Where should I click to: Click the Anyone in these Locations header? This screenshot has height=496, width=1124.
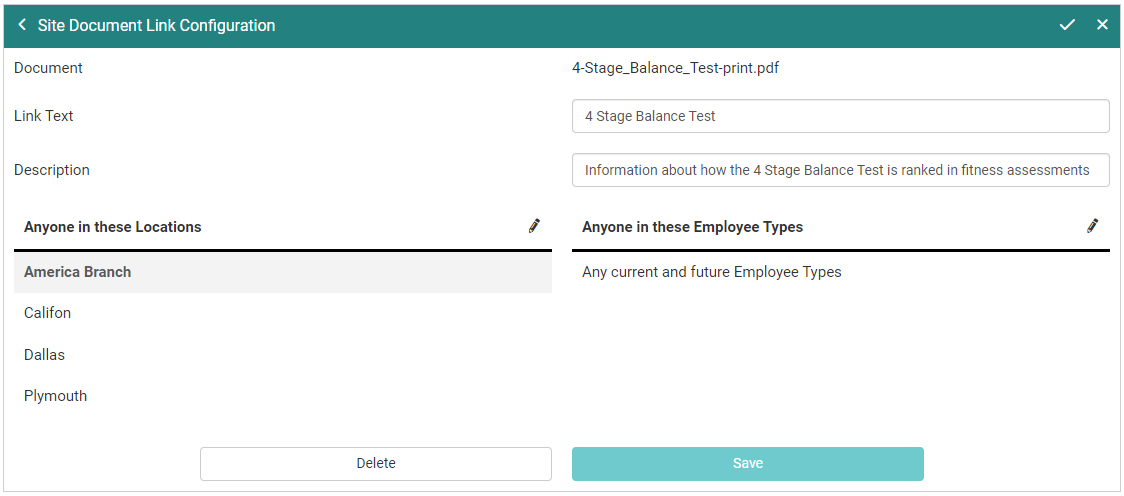[x=113, y=227]
